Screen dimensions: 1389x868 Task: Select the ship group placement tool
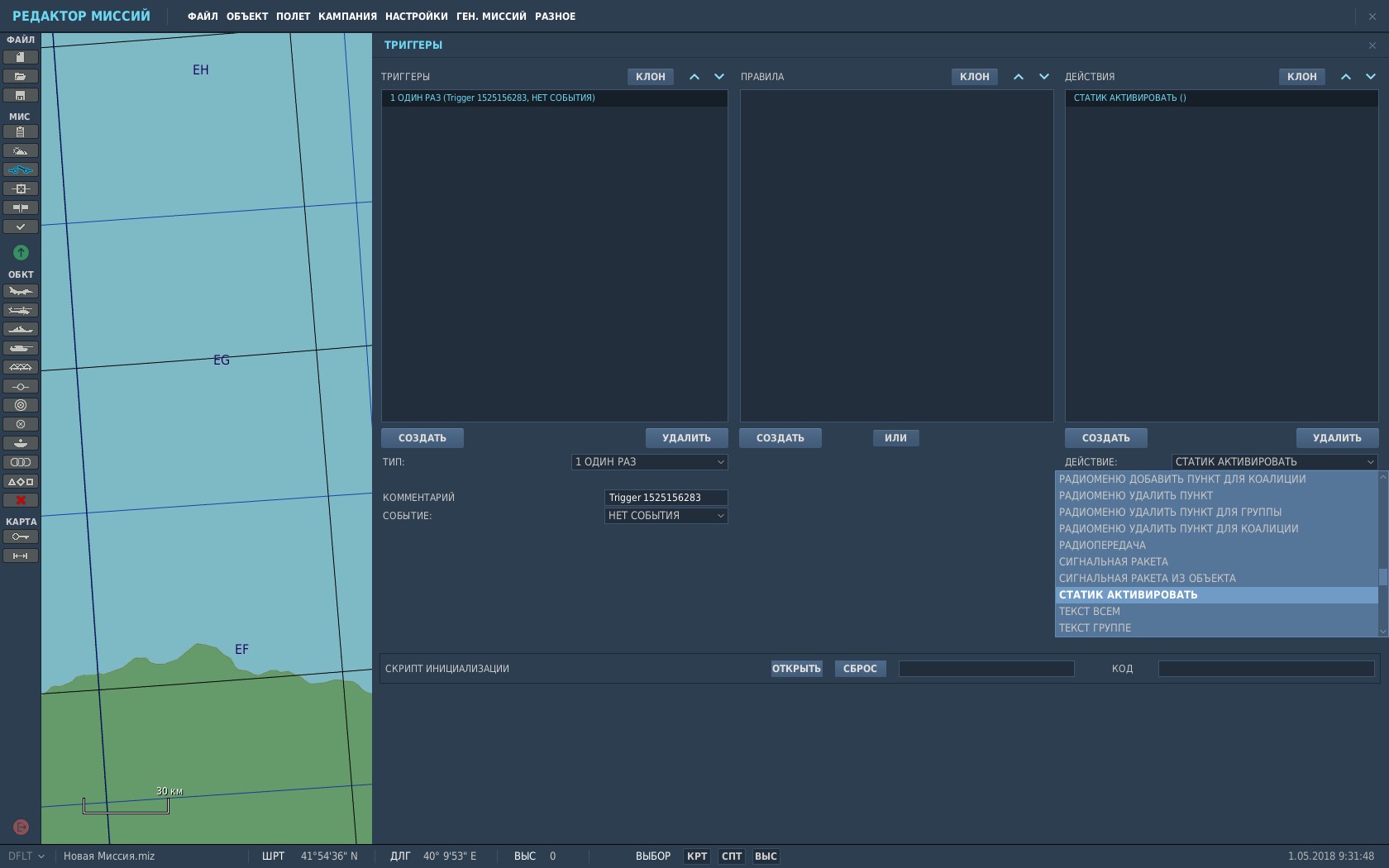click(x=21, y=329)
